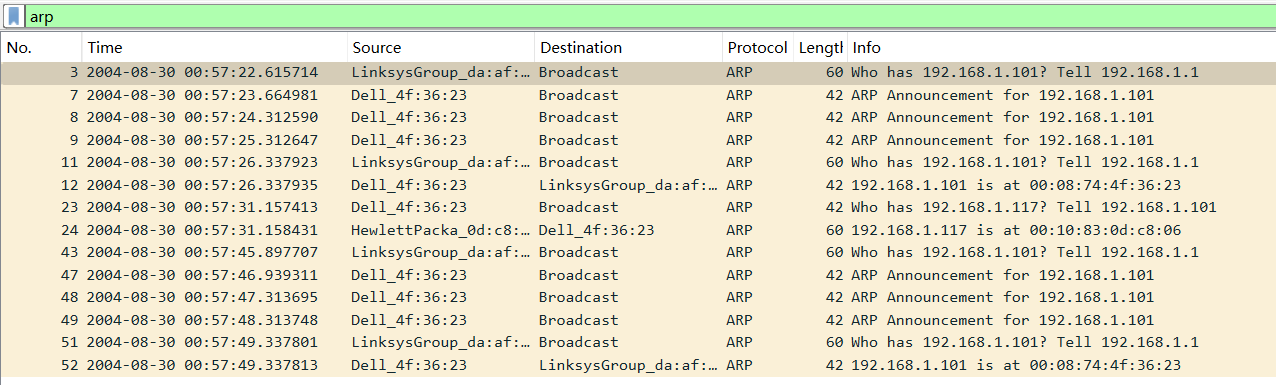The image size is (1276, 385).
Task: Click the display filter bookmark icon
Action: coord(14,17)
